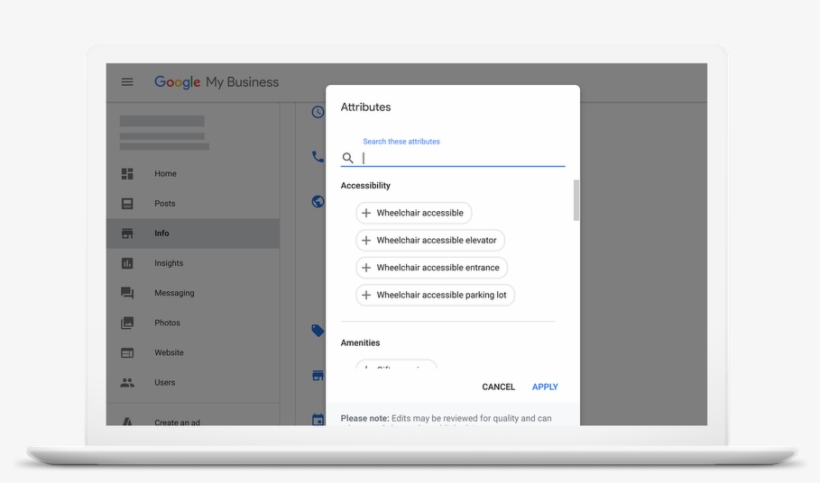
Task: Click the Insights bar chart icon
Action: pyautogui.click(x=127, y=264)
